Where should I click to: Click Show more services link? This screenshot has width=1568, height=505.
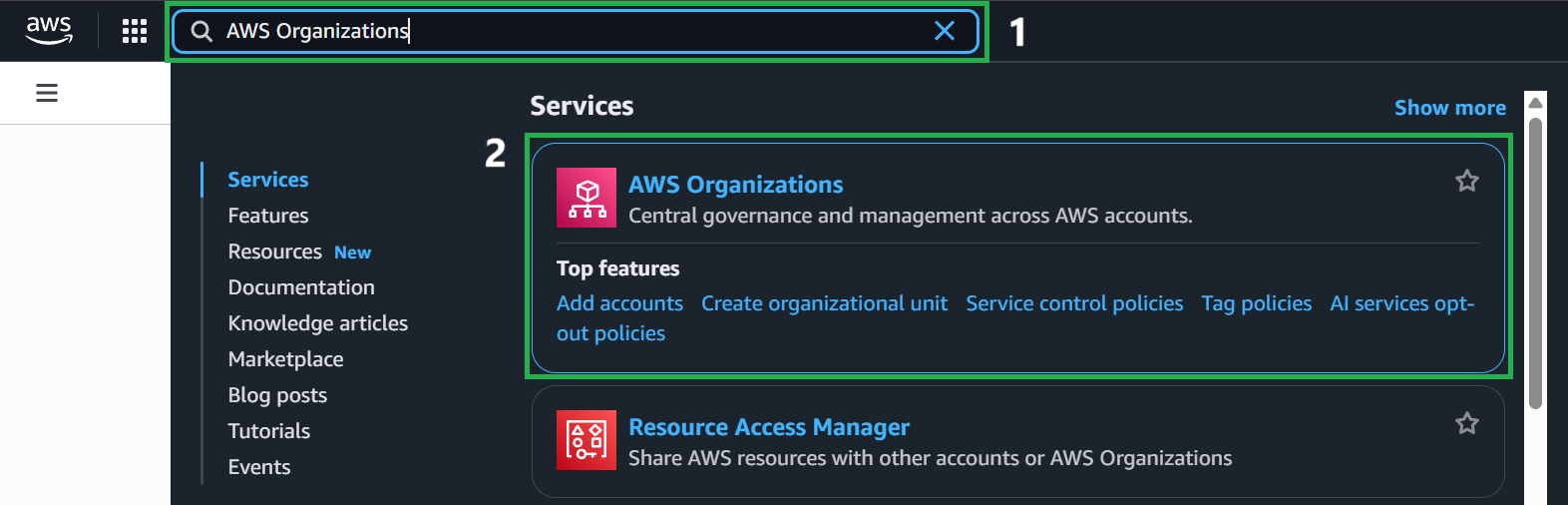click(1450, 108)
